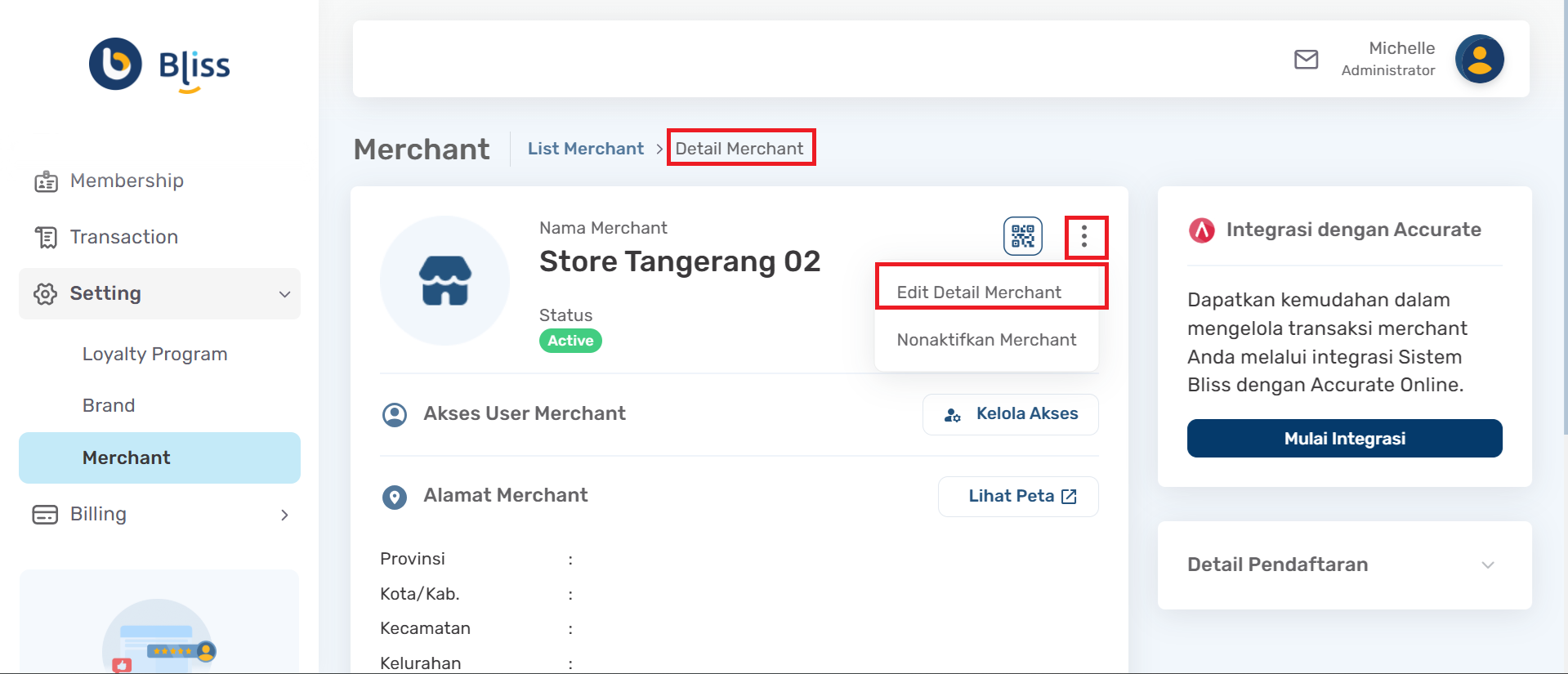Click the Bliss logo
1568x674 pixels.
[x=159, y=65]
